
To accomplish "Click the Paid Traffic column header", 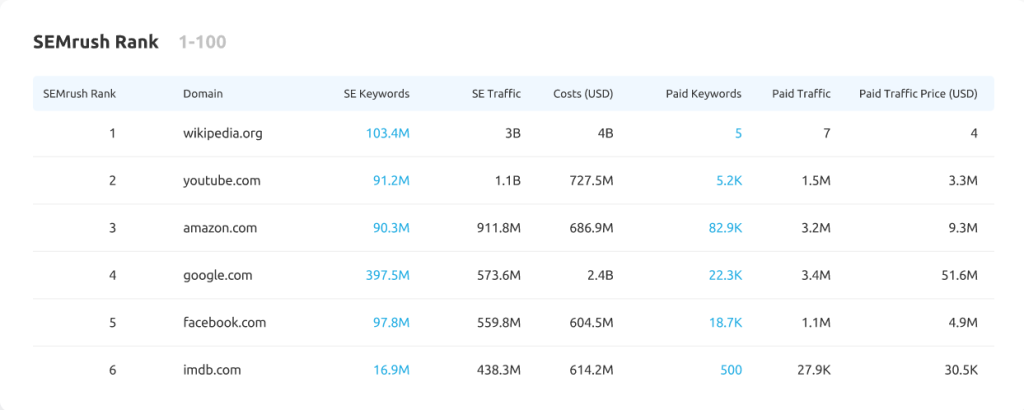I will [x=801, y=93].
